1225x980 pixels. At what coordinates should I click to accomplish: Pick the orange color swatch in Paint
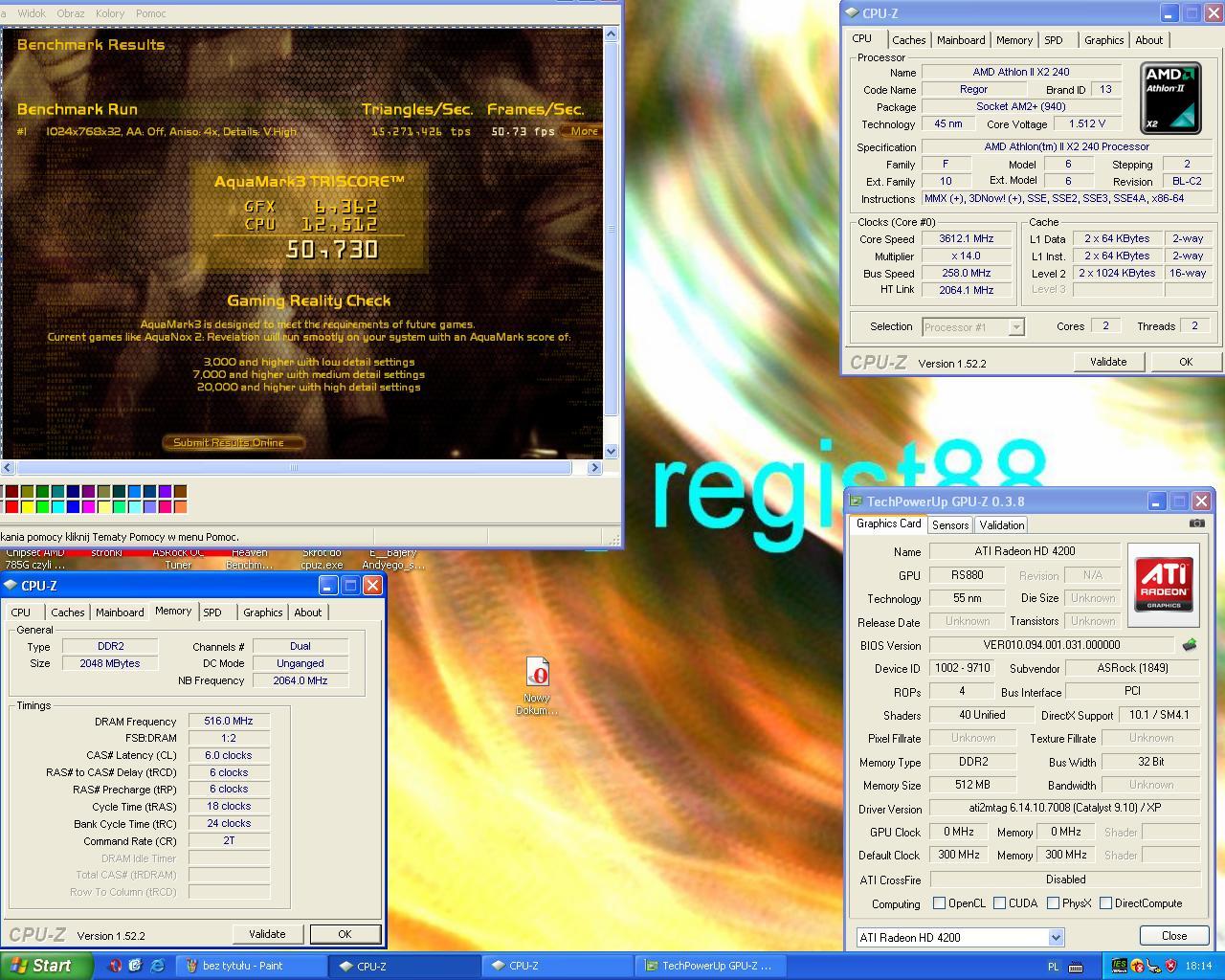pyautogui.click(x=180, y=506)
